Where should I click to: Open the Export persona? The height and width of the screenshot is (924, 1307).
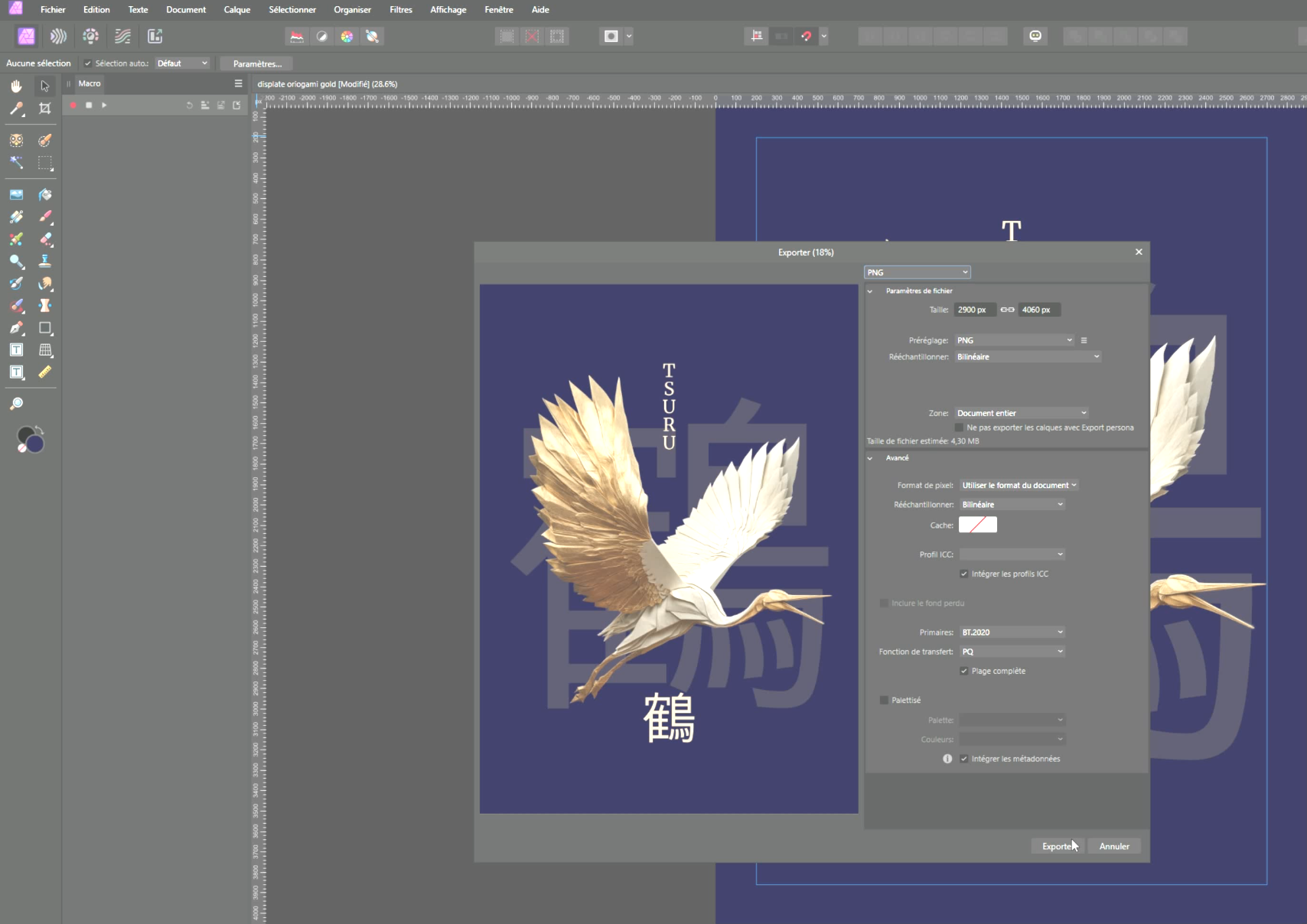click(155, 36)
